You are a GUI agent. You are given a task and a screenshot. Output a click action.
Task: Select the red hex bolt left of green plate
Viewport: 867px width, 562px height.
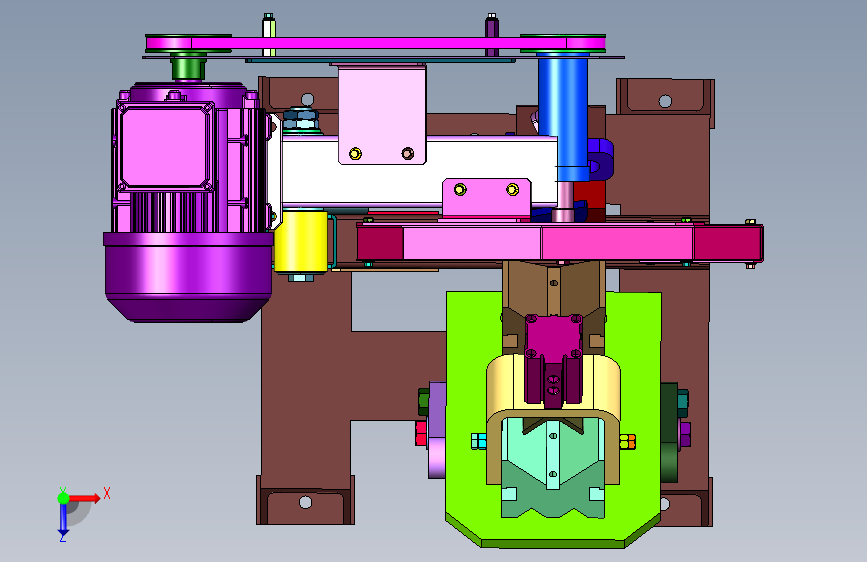pos(421,433)
